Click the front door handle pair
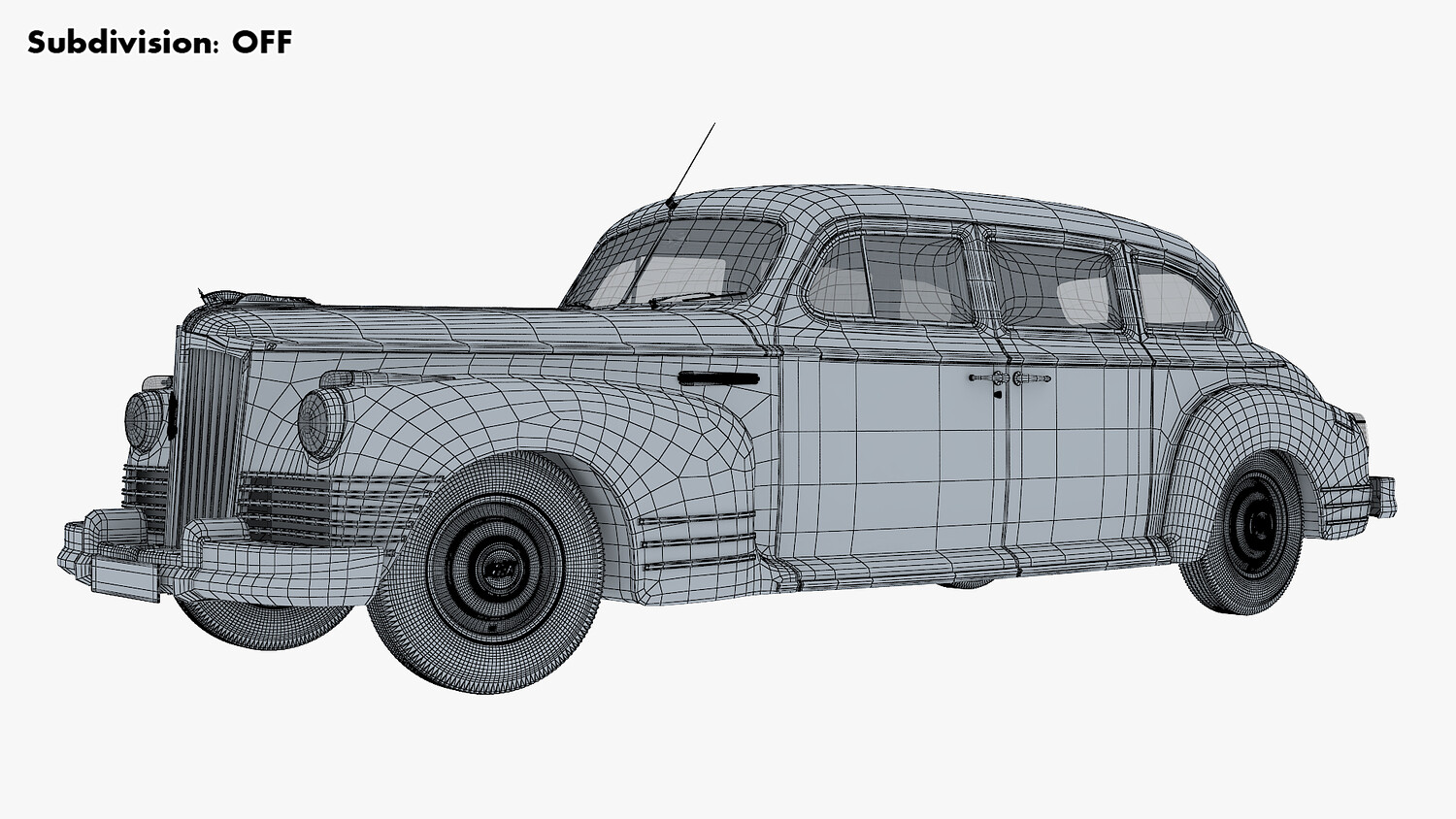The height and width of the screenshot is (819, 1456). pyautogui.click(x=1009, y=378)
